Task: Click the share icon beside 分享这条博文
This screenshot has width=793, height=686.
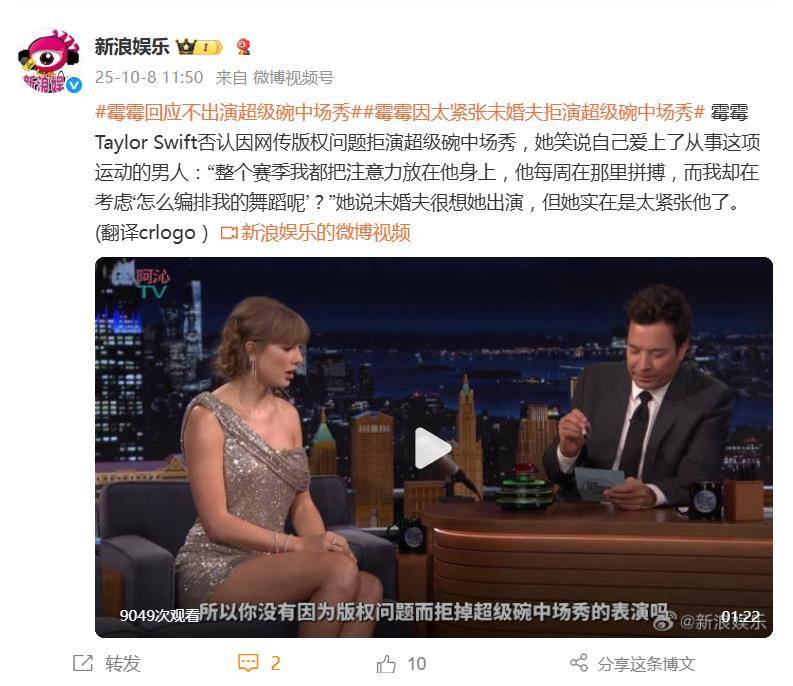Action: point(579,662)
